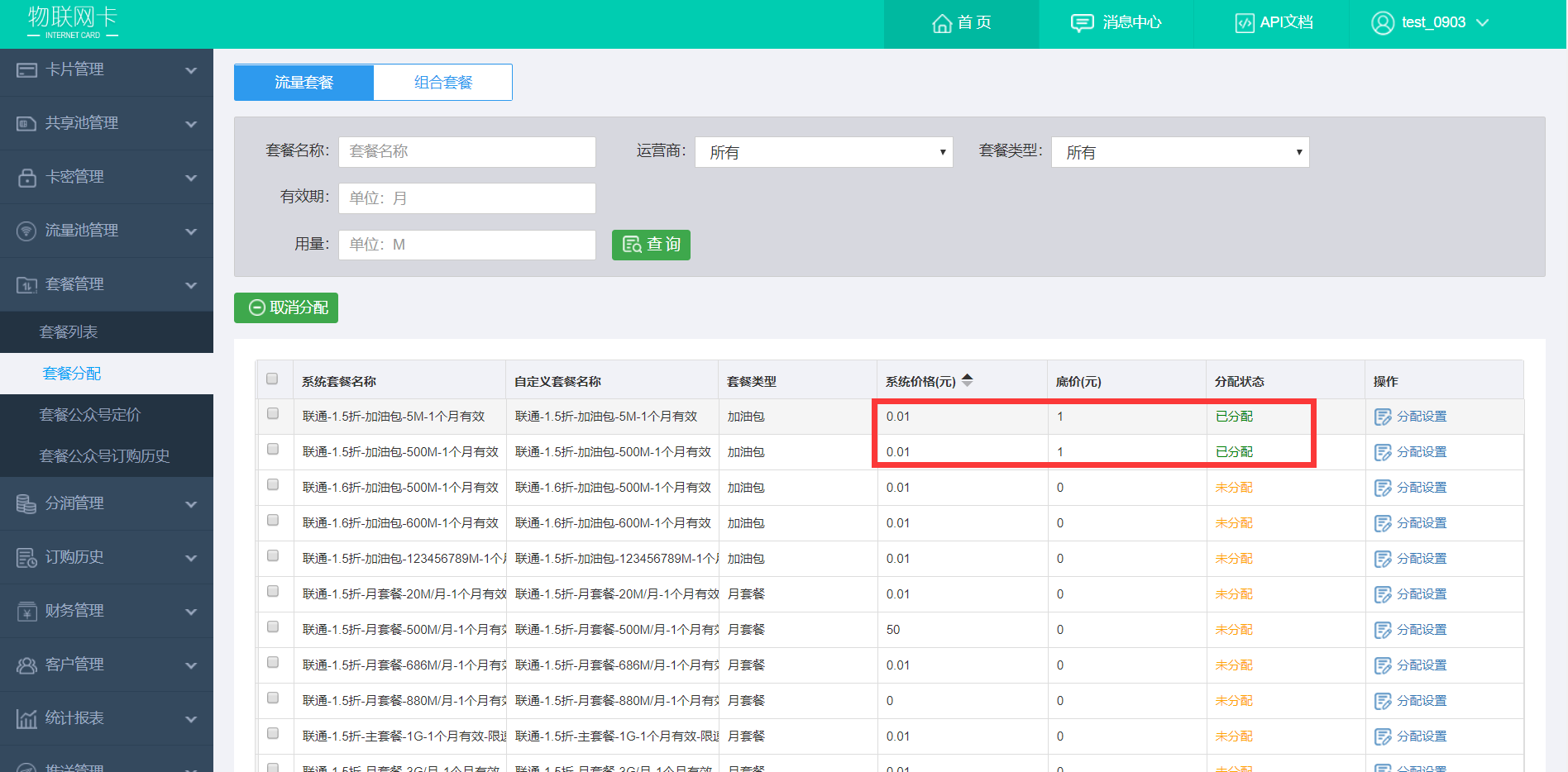Click the sort arrows on 系统价格(元) column

pos(968,380)
